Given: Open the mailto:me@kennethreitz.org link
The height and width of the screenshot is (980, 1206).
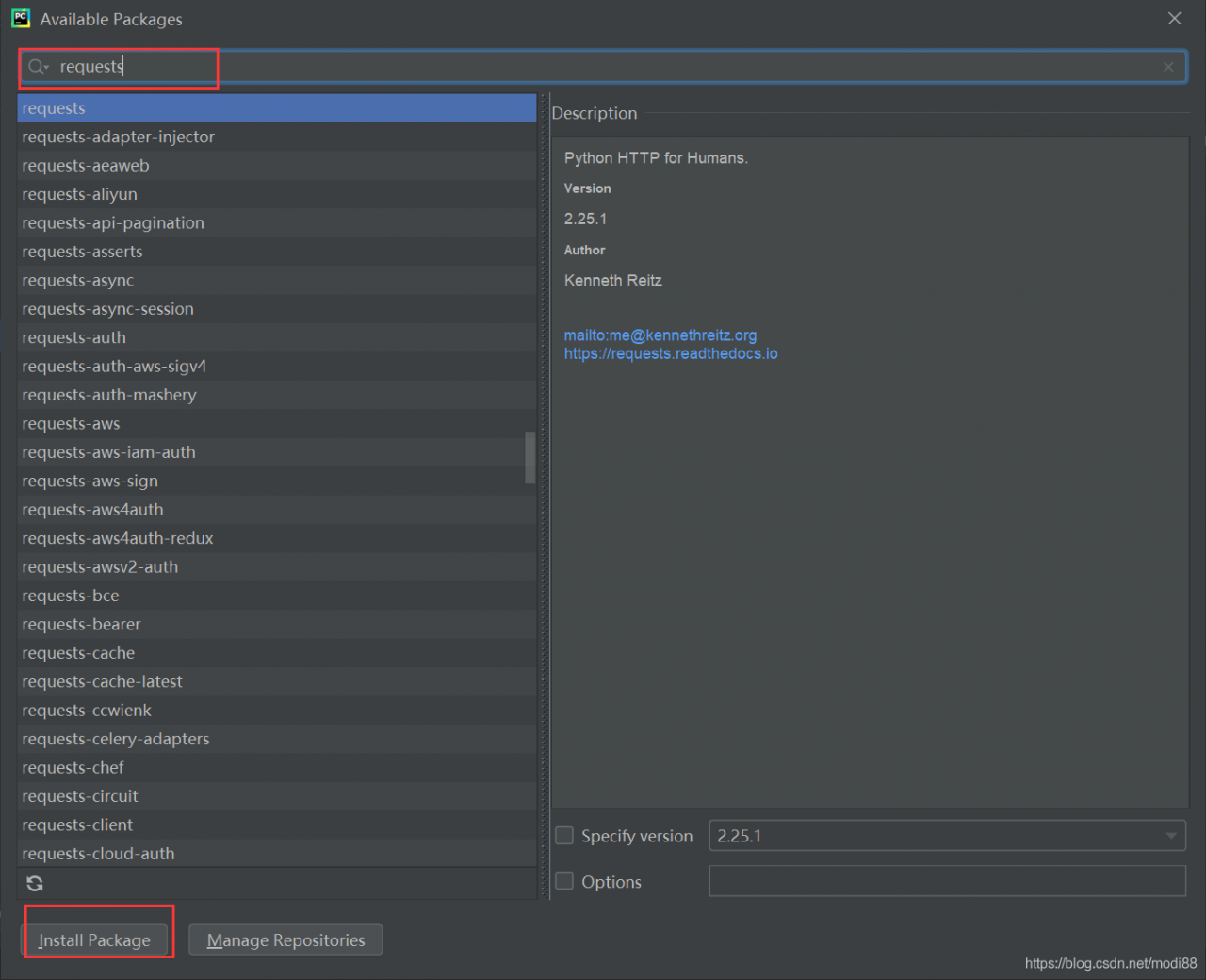Looking at the screenshot, I should (x=660, y=335).
